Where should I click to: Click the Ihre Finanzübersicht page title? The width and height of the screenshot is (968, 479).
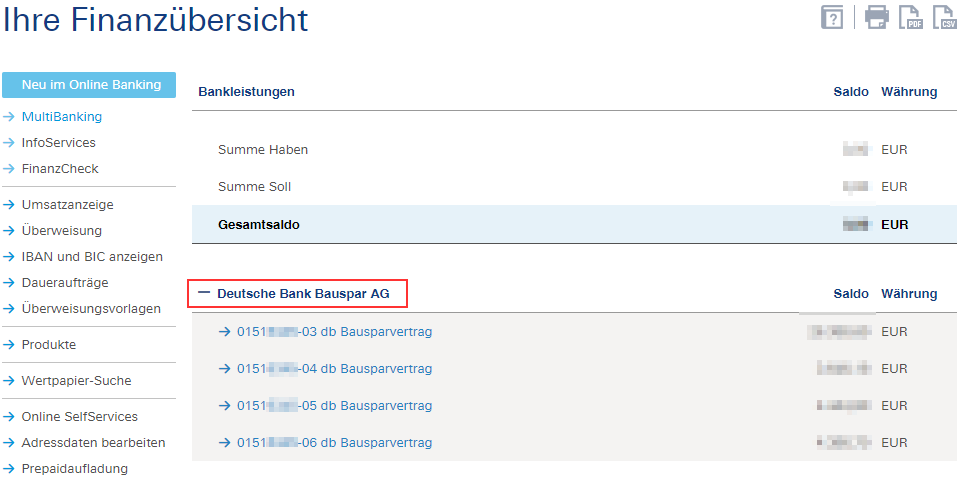point(156,19)
